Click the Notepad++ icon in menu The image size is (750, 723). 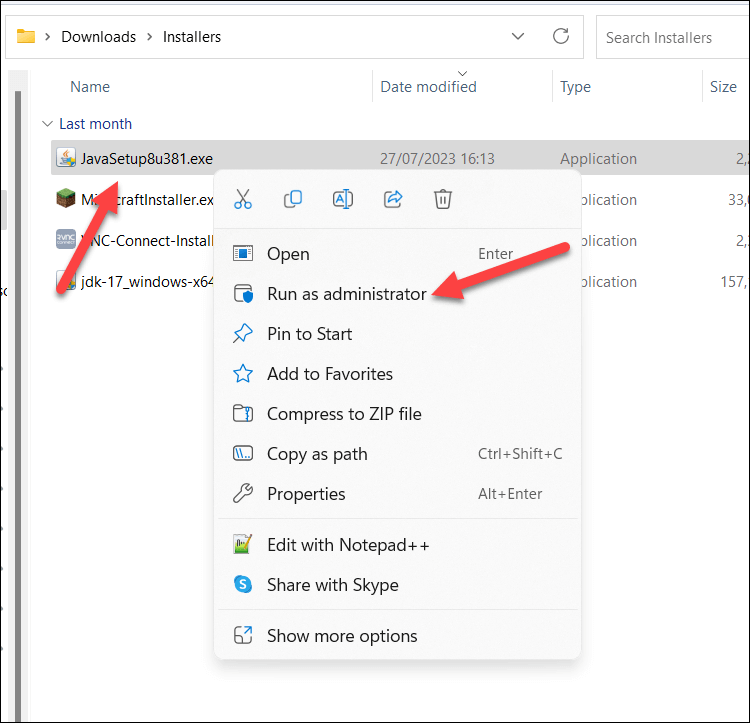pyautogui.click(x=243, y=544)
